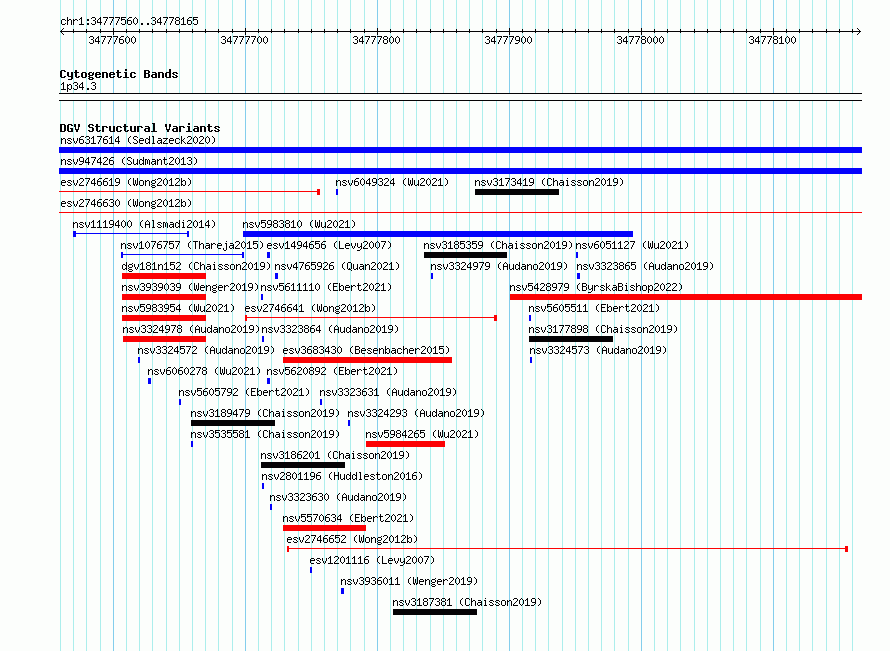The width and height of the screenshot is (890, 651).
Task: Click nsv3185359 (Chaisson2019) label
Action: pyautogui.click(x=498, y=245)
